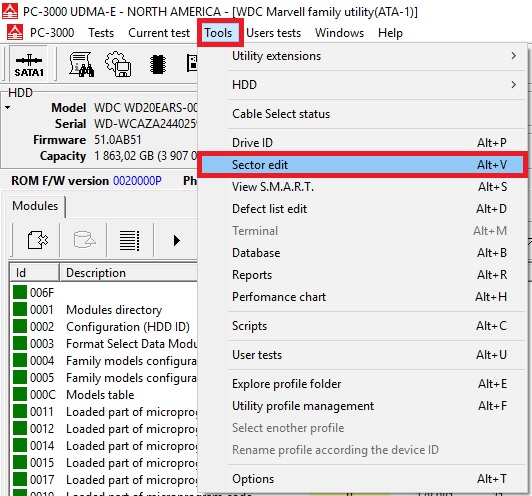The height and width of the screenshot is (496, 532).
Task: Open the PC-3000 menu
Action: tap(52, 33)
